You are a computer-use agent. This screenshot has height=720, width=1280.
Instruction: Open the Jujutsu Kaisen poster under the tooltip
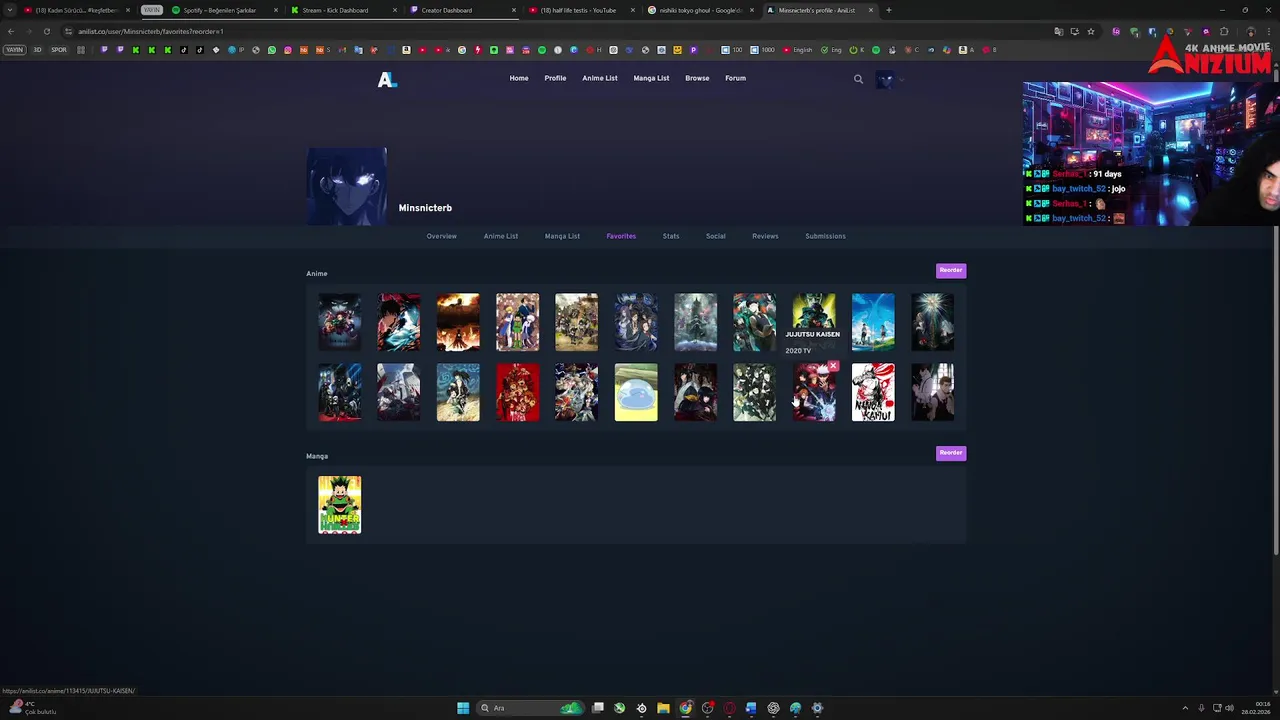click(814, 392)
